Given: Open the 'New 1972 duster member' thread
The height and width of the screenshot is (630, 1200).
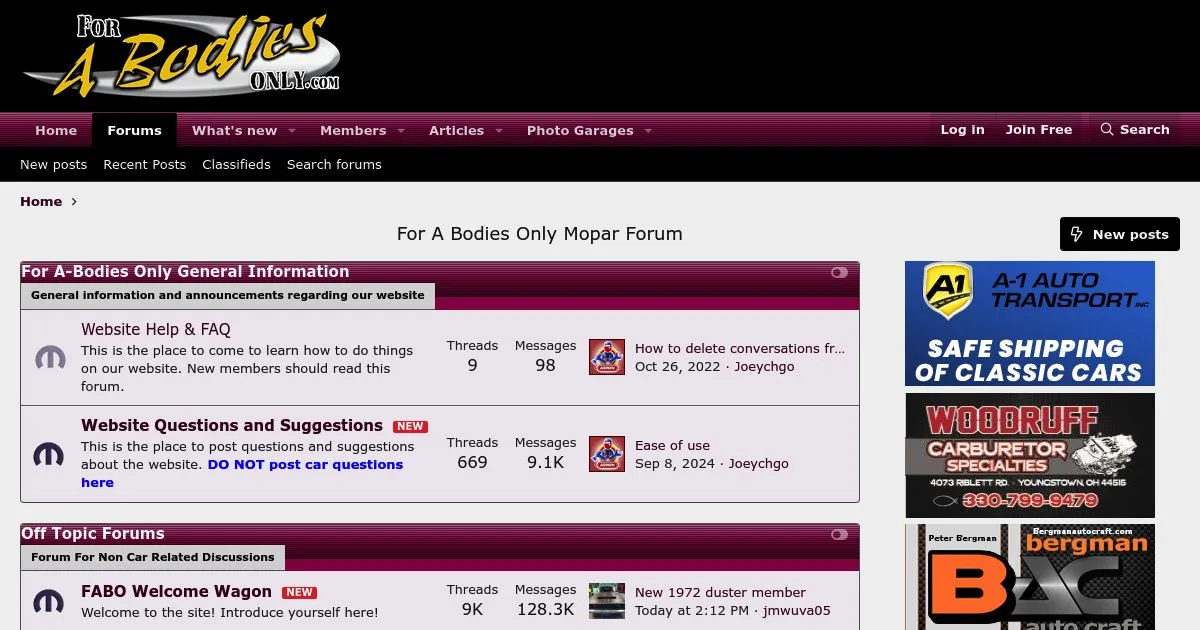Looking at the screenshot, I should [720, 592].
